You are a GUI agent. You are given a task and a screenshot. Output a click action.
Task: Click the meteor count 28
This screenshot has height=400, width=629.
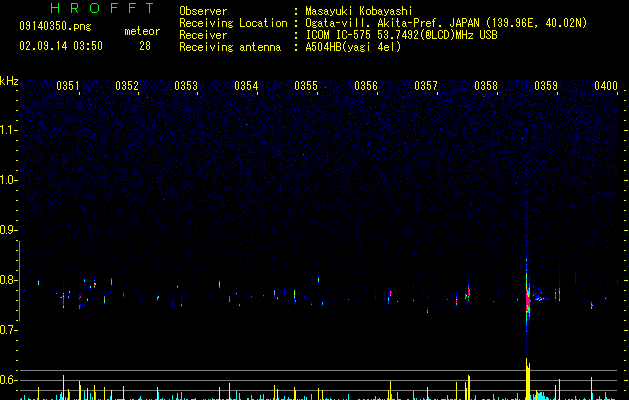pyautogui.click(x=145, y=46)
